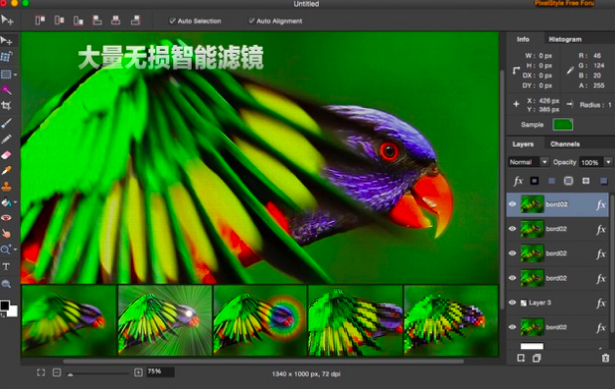Click the zoom slider in bottom bar
This screenshot has height=389, width=615.
(x=98, y=374)
